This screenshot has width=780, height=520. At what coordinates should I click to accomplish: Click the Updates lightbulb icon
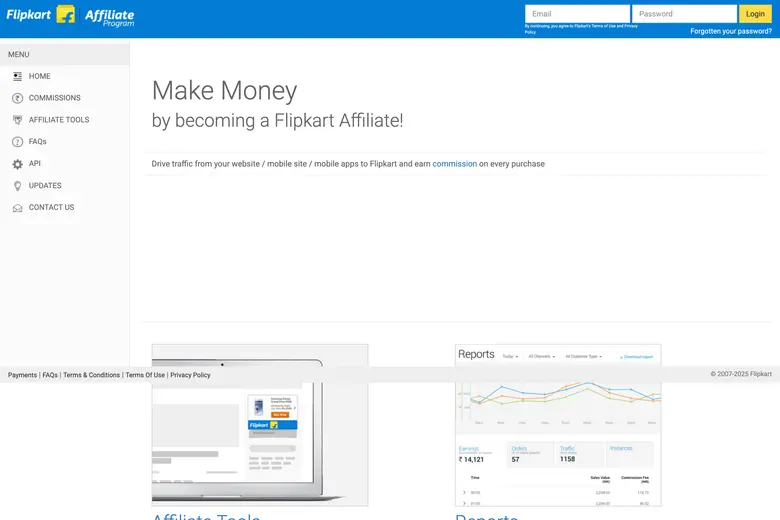click(17, 186)
